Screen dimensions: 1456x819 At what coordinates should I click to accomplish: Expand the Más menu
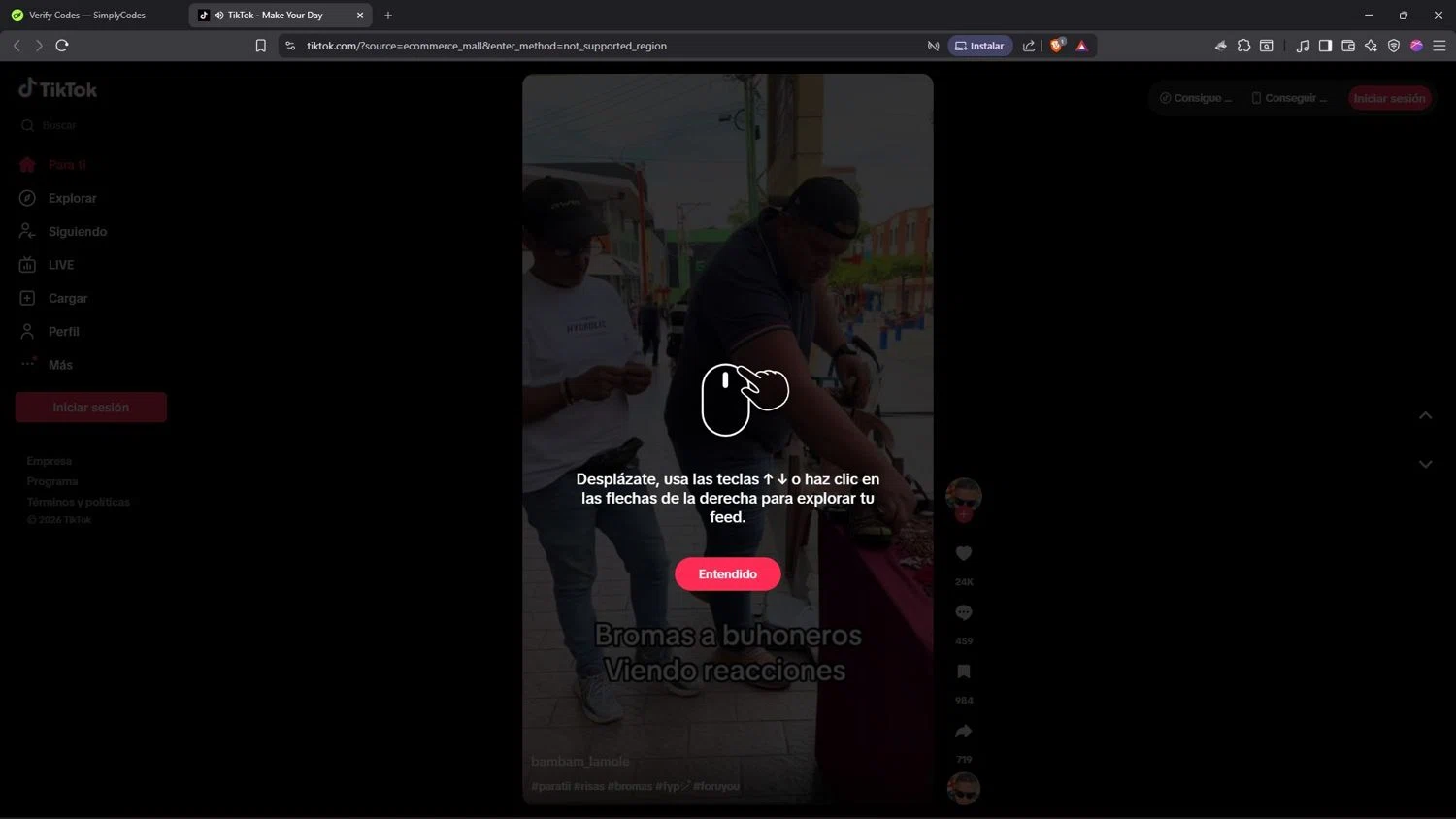tap(60, 365)
